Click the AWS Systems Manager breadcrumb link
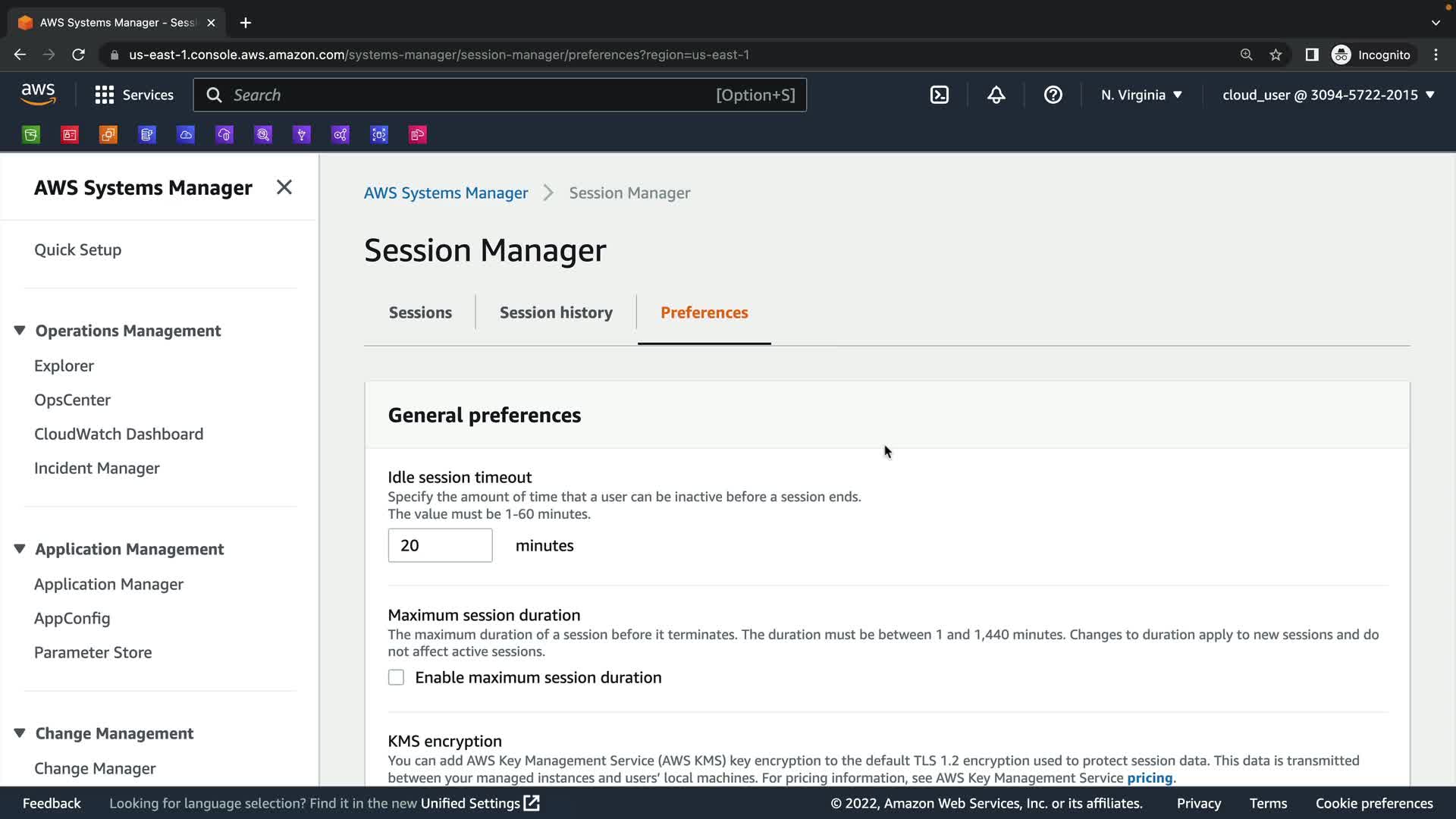Screen dimensions: 1456x819 click(x=446, y=193)
